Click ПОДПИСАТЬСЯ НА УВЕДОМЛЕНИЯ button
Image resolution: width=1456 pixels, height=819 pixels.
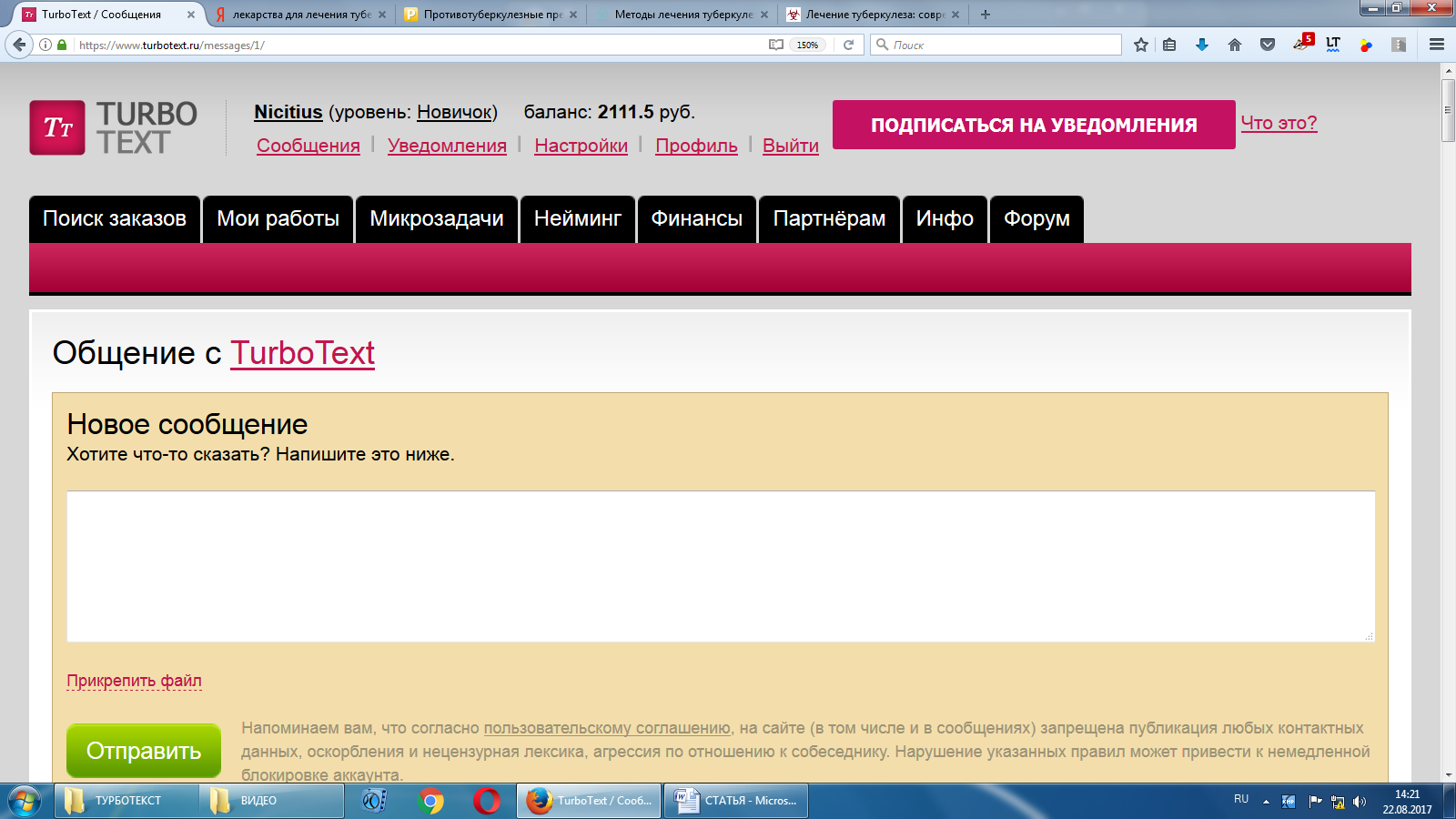coord(1034,125)
